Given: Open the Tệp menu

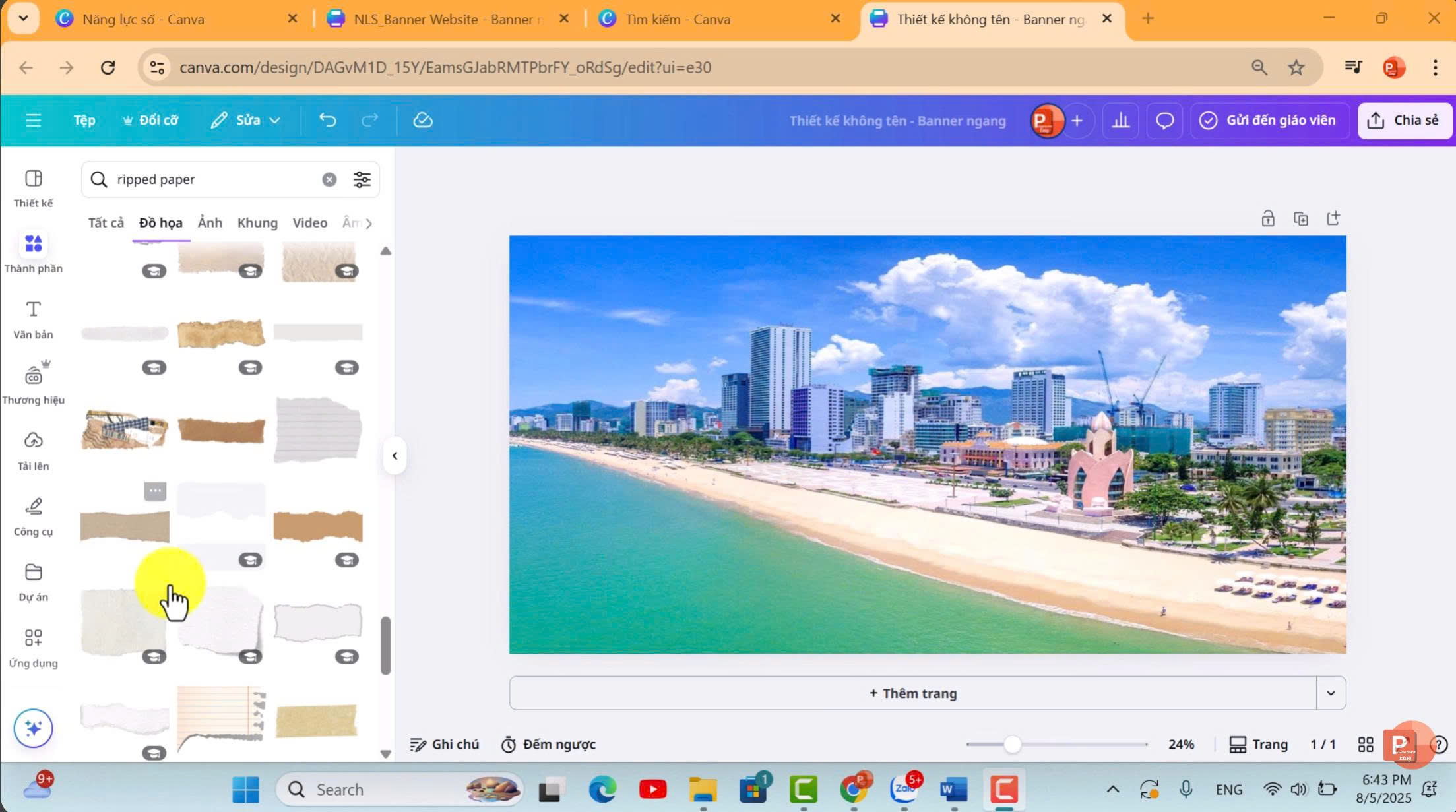Looking at the screenshot, I should [x=84, y=120].
